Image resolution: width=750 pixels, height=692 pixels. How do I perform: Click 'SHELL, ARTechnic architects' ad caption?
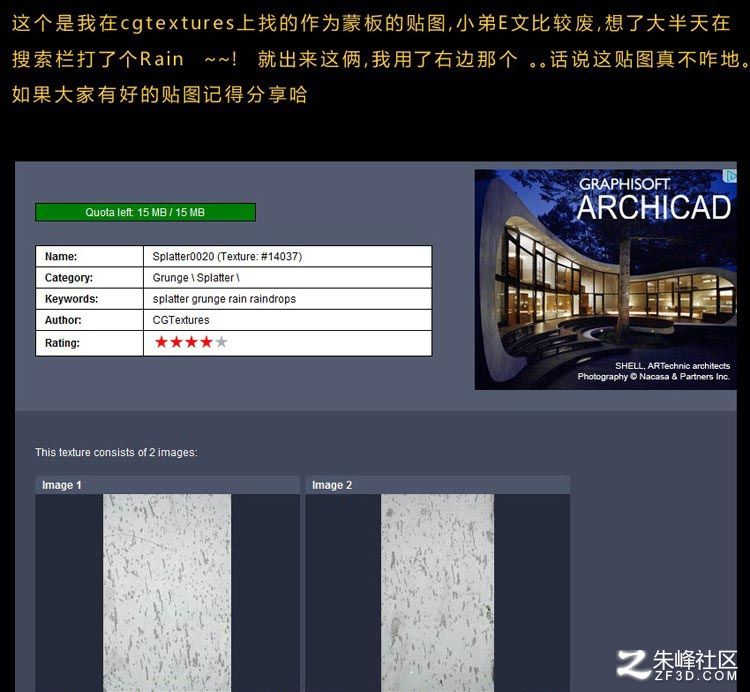click(673, 366)
